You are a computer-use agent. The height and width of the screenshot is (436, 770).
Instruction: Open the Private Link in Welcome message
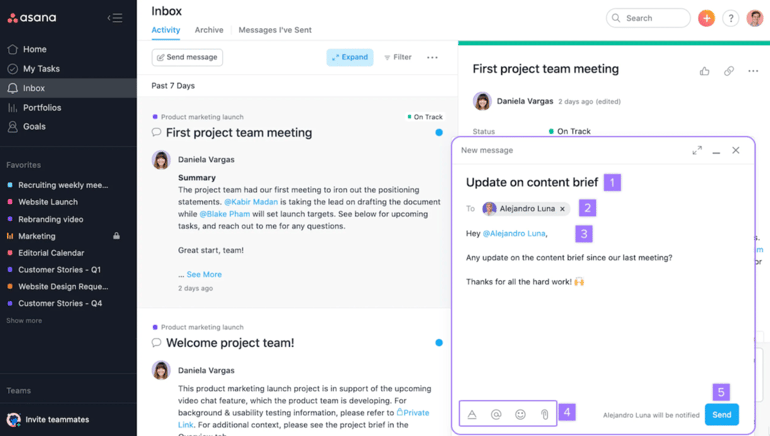[x=412, y=413]
